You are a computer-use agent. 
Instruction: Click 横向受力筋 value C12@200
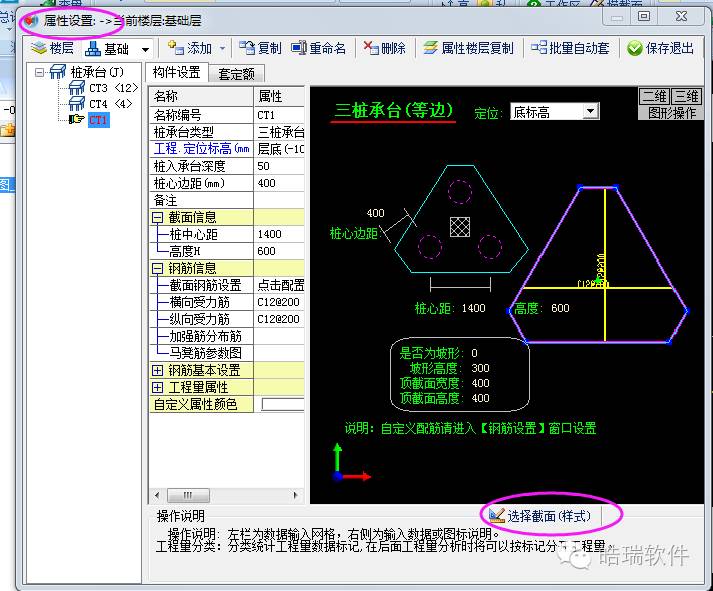click(279, 302)
